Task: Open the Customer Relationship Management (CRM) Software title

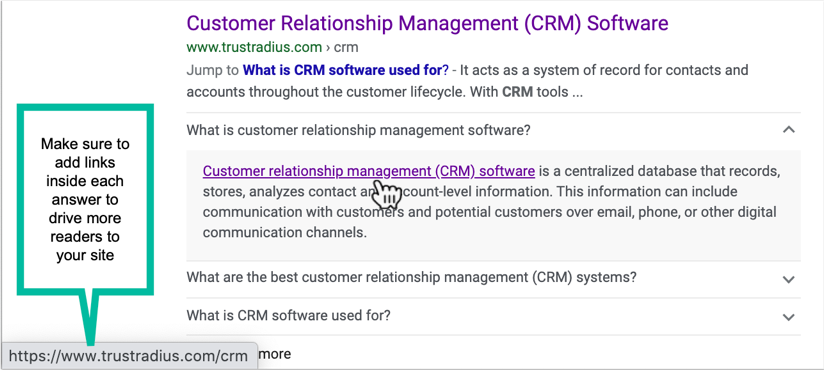Action: pyautogui.click(x=427, y=23)
